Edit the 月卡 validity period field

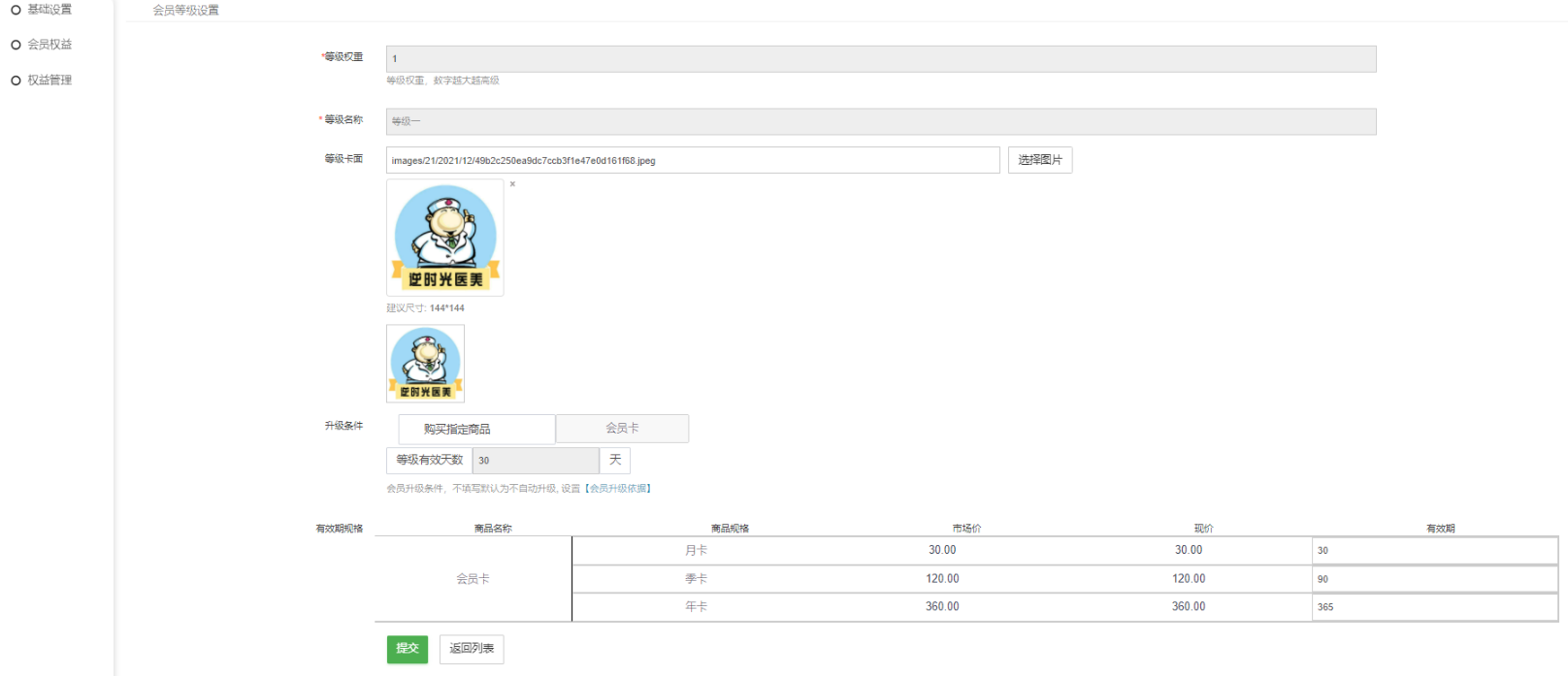point(1434,551)
